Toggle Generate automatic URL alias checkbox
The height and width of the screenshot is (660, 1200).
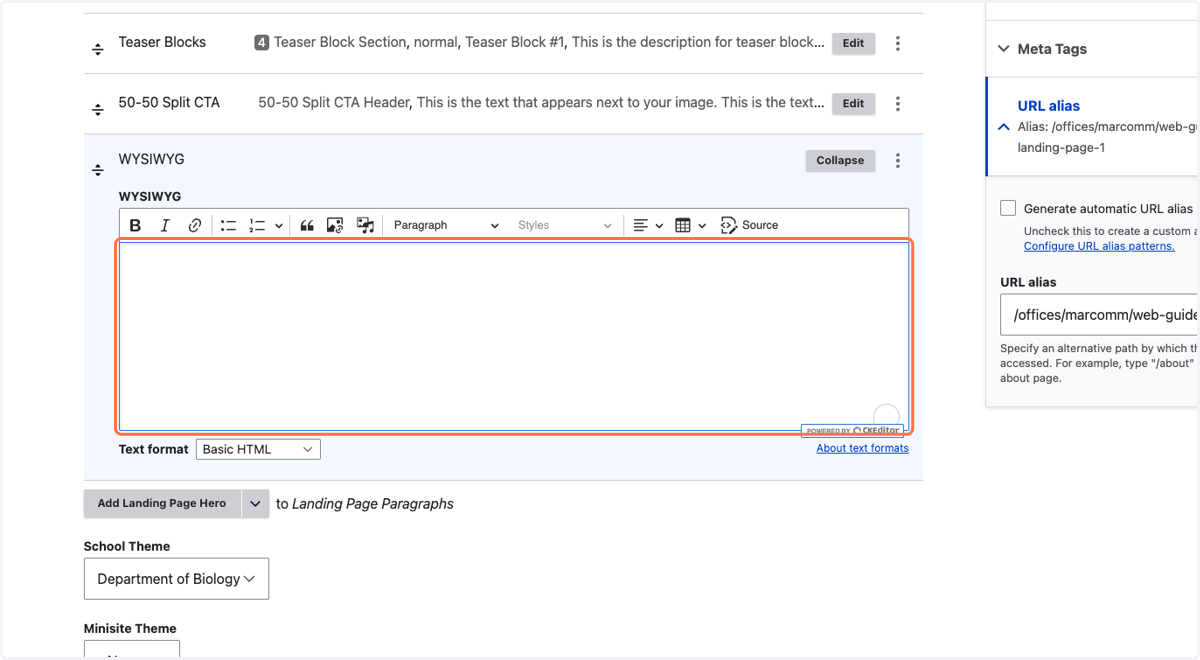coord(1008,208)
